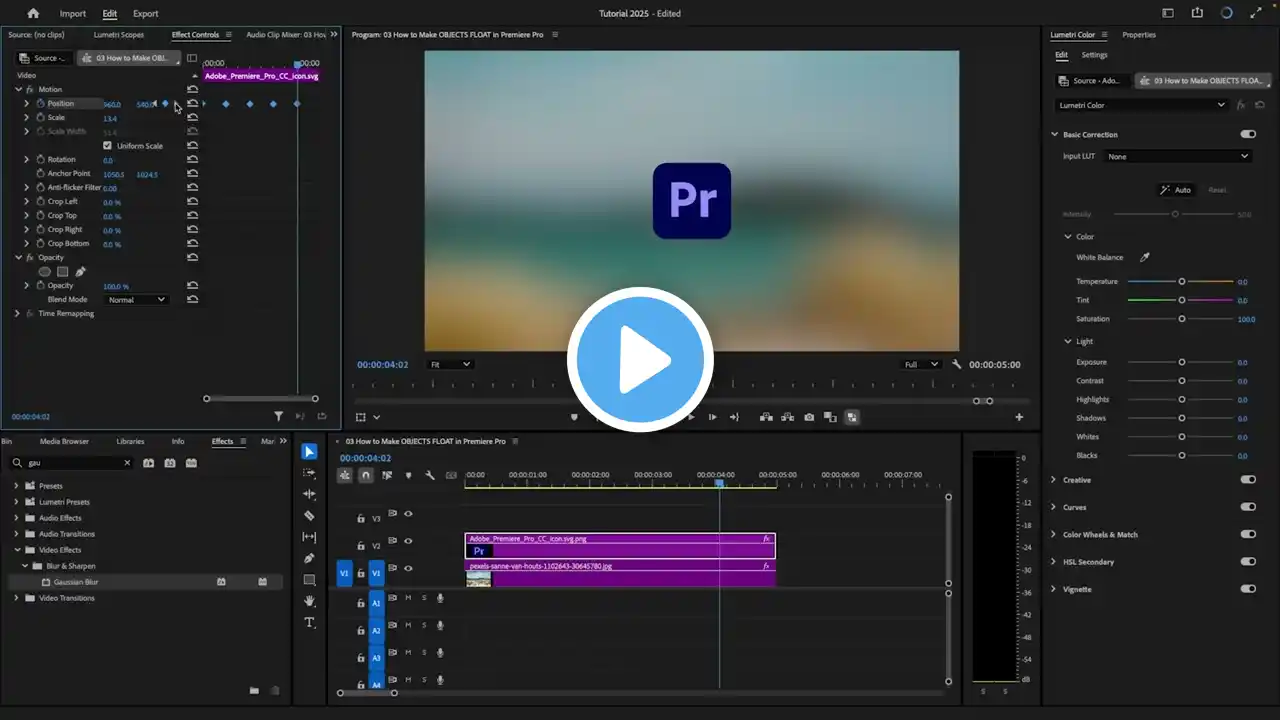Click the Export Frame camera icon
The width and height of the screenshot is (1280, 720).
point(809,417)
